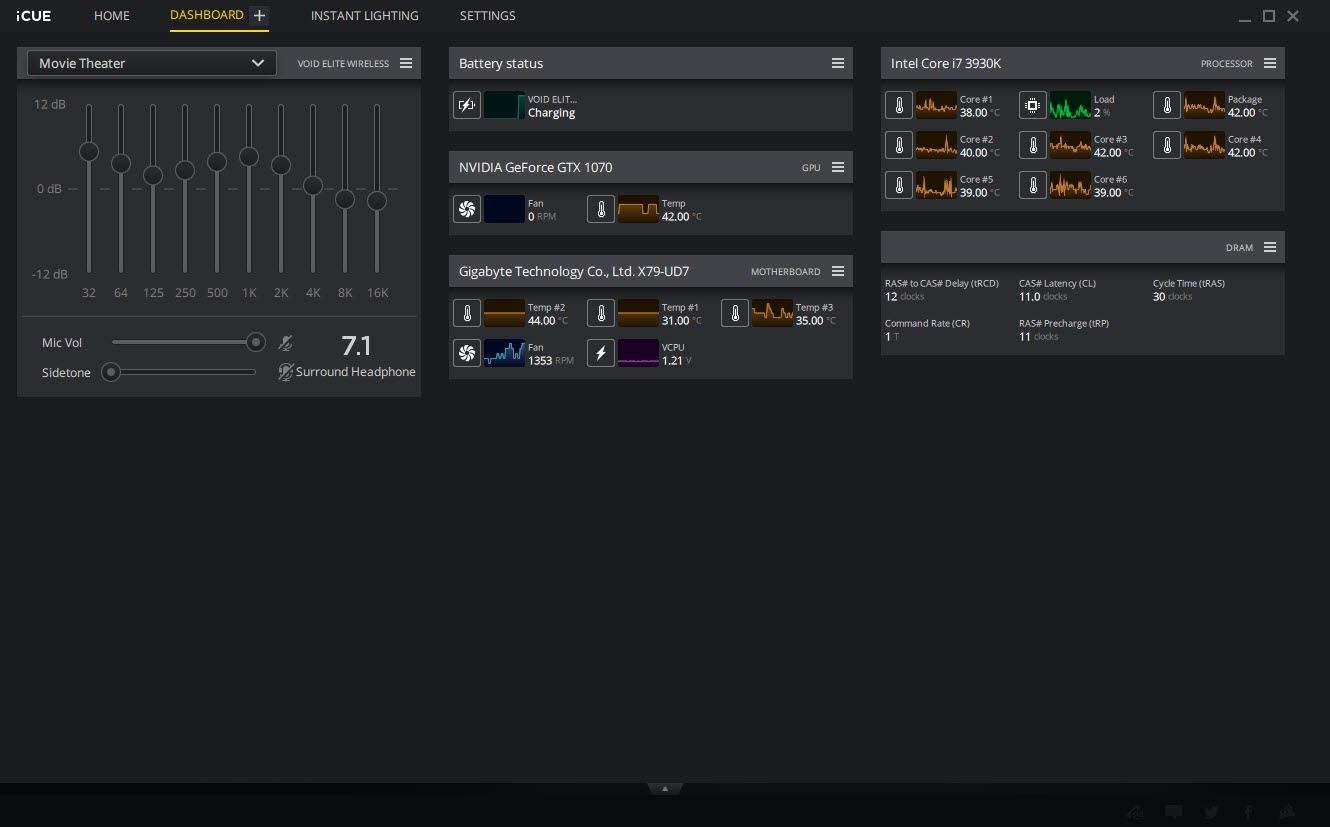This screenshot has width=1330, height=827.
Task: Click the Core #1 thermometer icon
Action: pos(898,105)
